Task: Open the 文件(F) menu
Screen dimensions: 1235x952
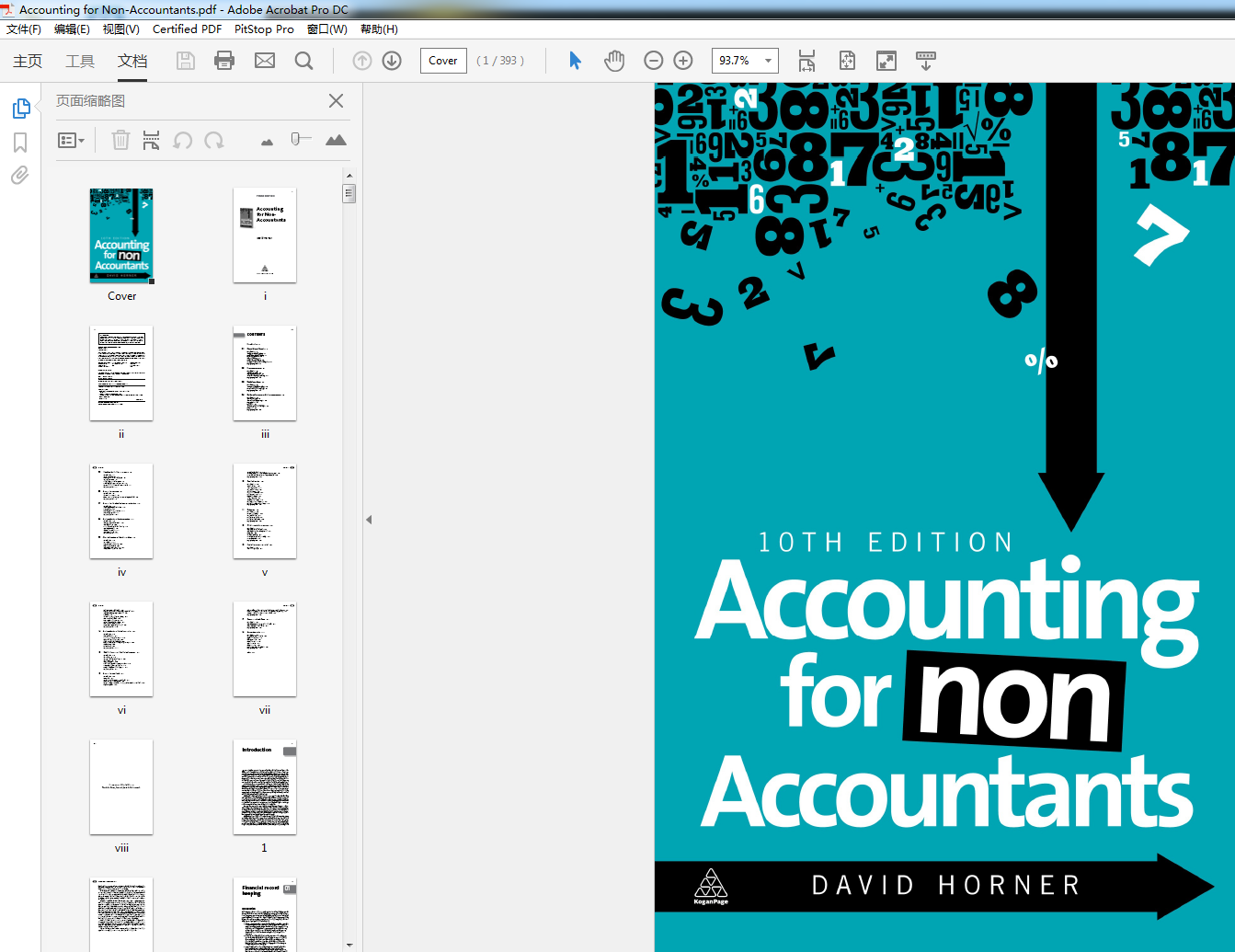Action: click(24, 29)
